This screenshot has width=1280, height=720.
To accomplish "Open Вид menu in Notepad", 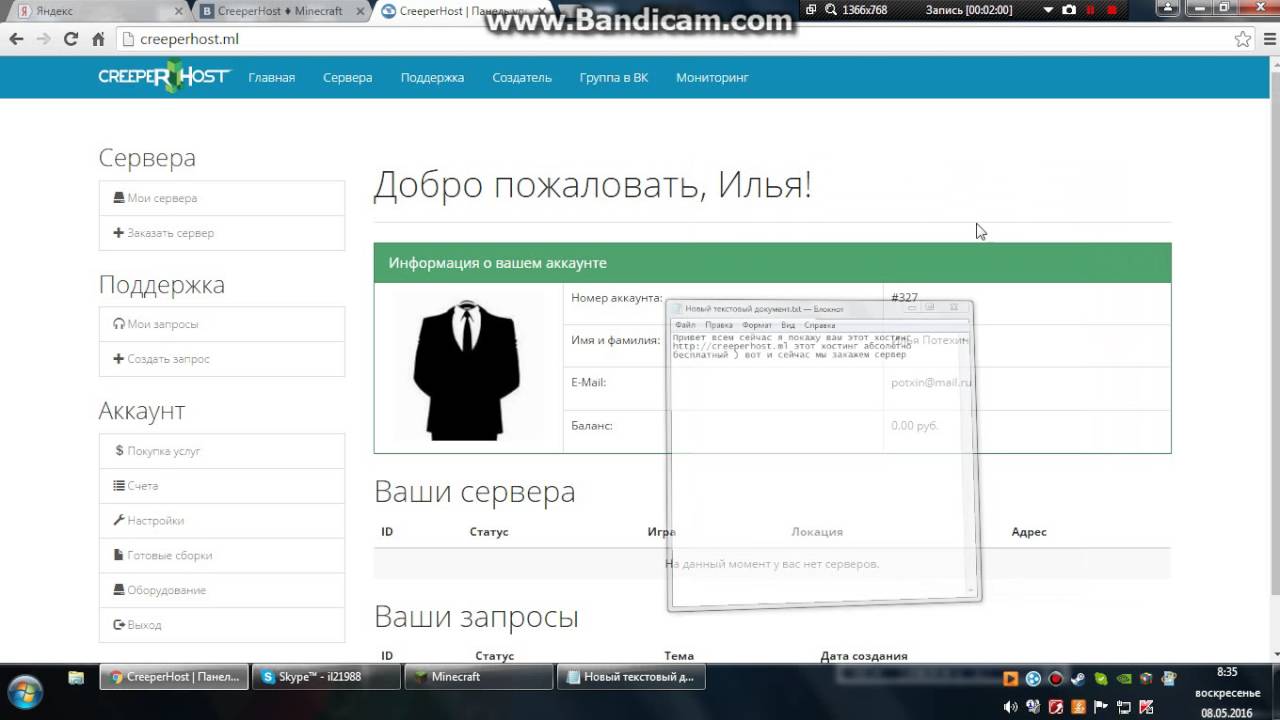I will pos(788,325).
